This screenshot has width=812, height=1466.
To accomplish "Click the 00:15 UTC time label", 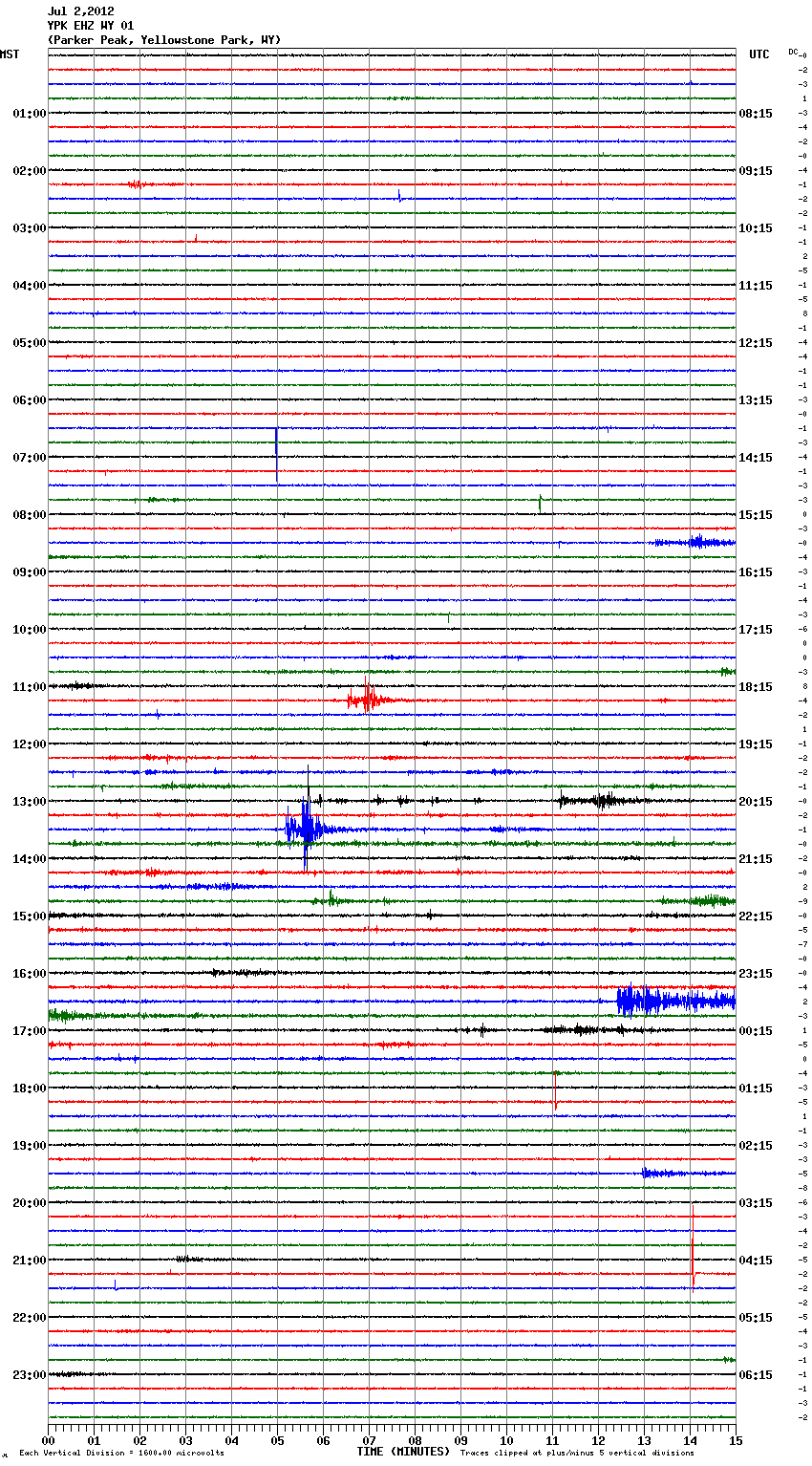I will click(756, 1031).
